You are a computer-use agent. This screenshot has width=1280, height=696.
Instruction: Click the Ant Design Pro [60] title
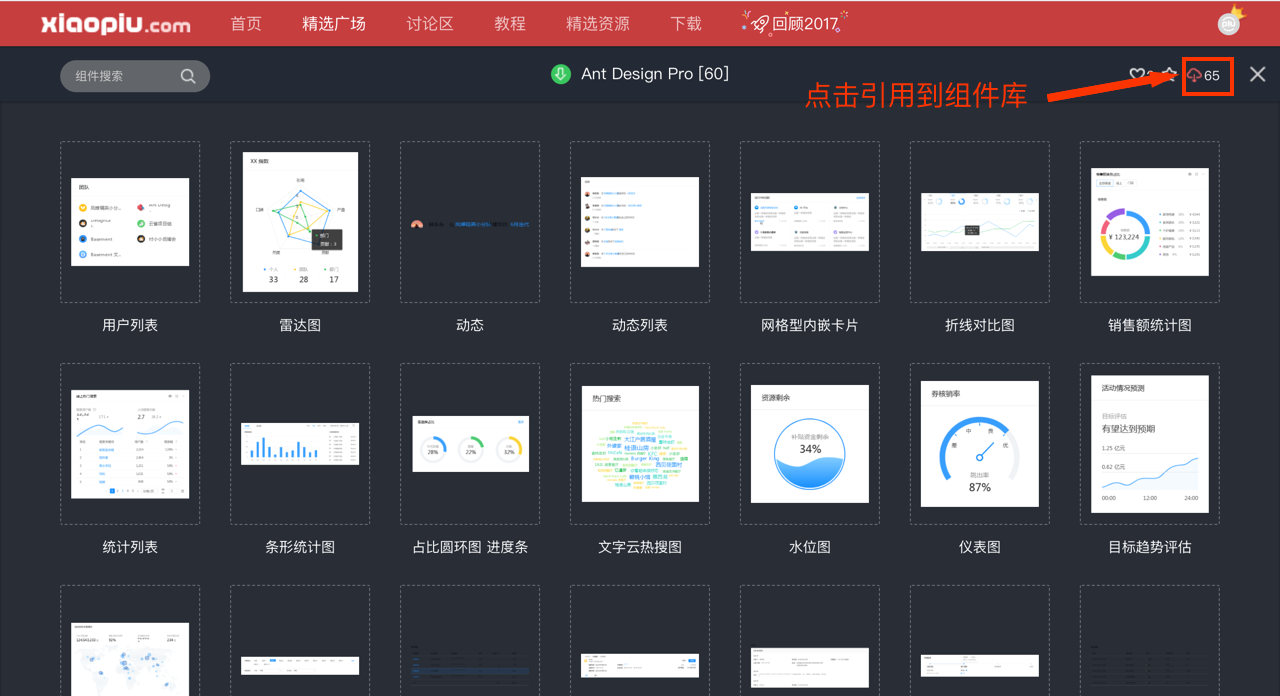(x=655, y=74)
